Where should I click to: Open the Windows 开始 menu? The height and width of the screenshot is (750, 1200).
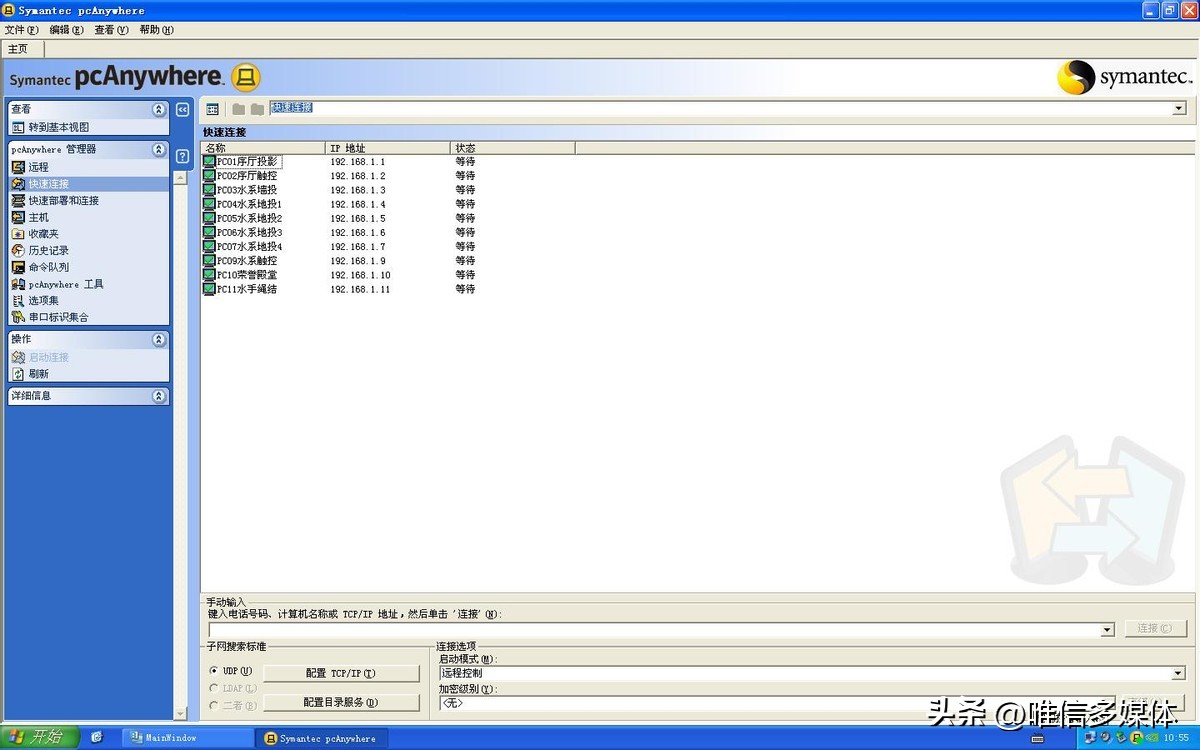coord(38,737)
